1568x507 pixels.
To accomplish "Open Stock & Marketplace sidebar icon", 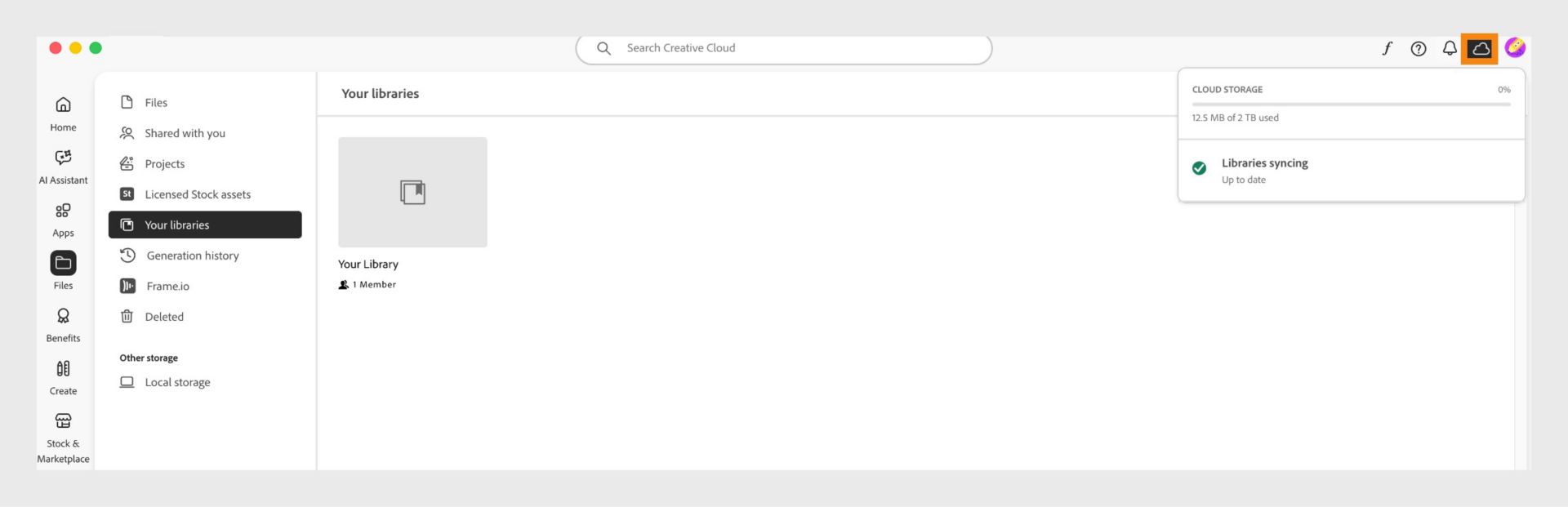I will (x=63, y=438).
